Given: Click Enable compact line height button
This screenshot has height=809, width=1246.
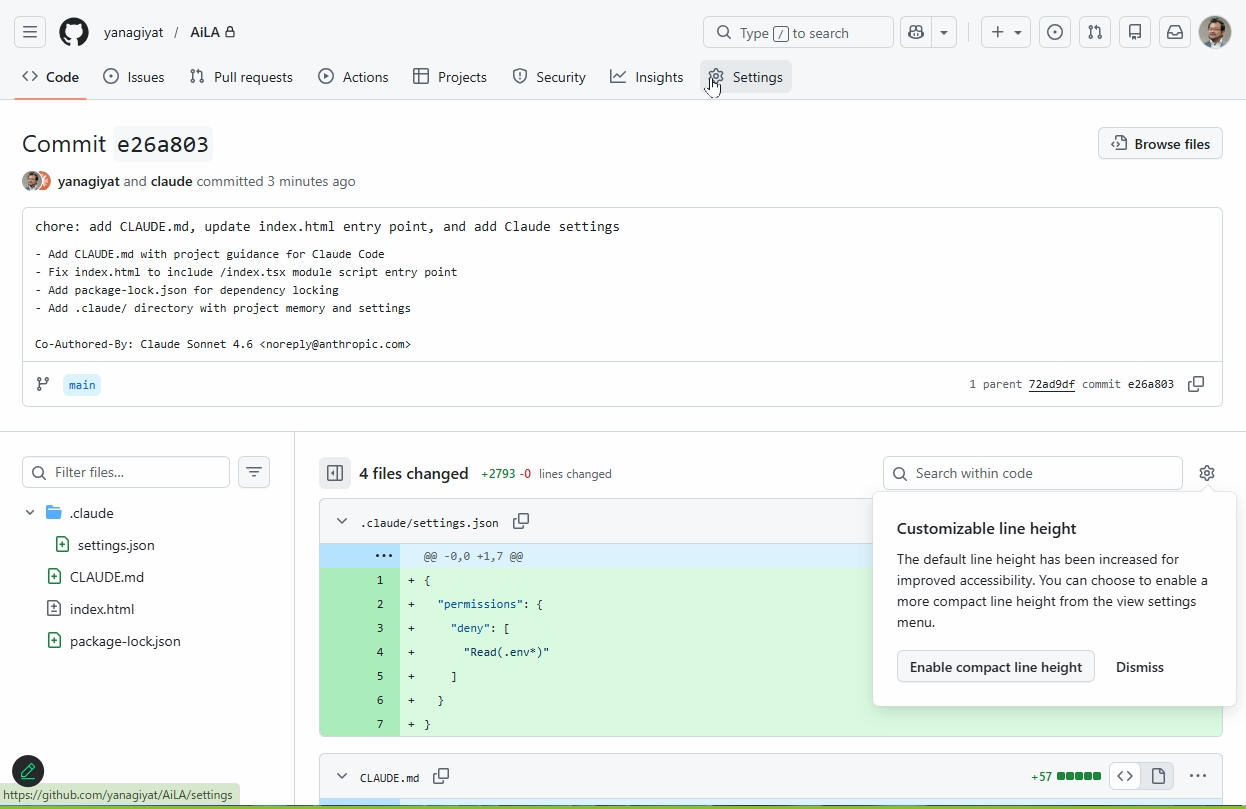Looking at the screenshot, I should coord(995,667).
